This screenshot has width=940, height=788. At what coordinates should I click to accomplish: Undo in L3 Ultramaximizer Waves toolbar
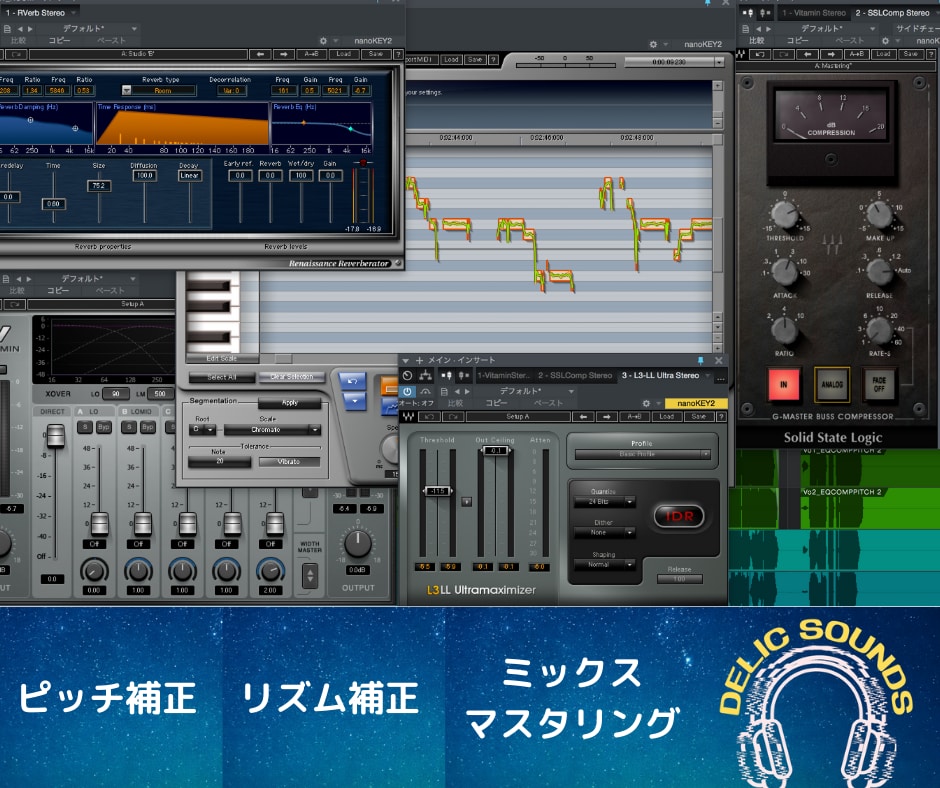point(429,416)
